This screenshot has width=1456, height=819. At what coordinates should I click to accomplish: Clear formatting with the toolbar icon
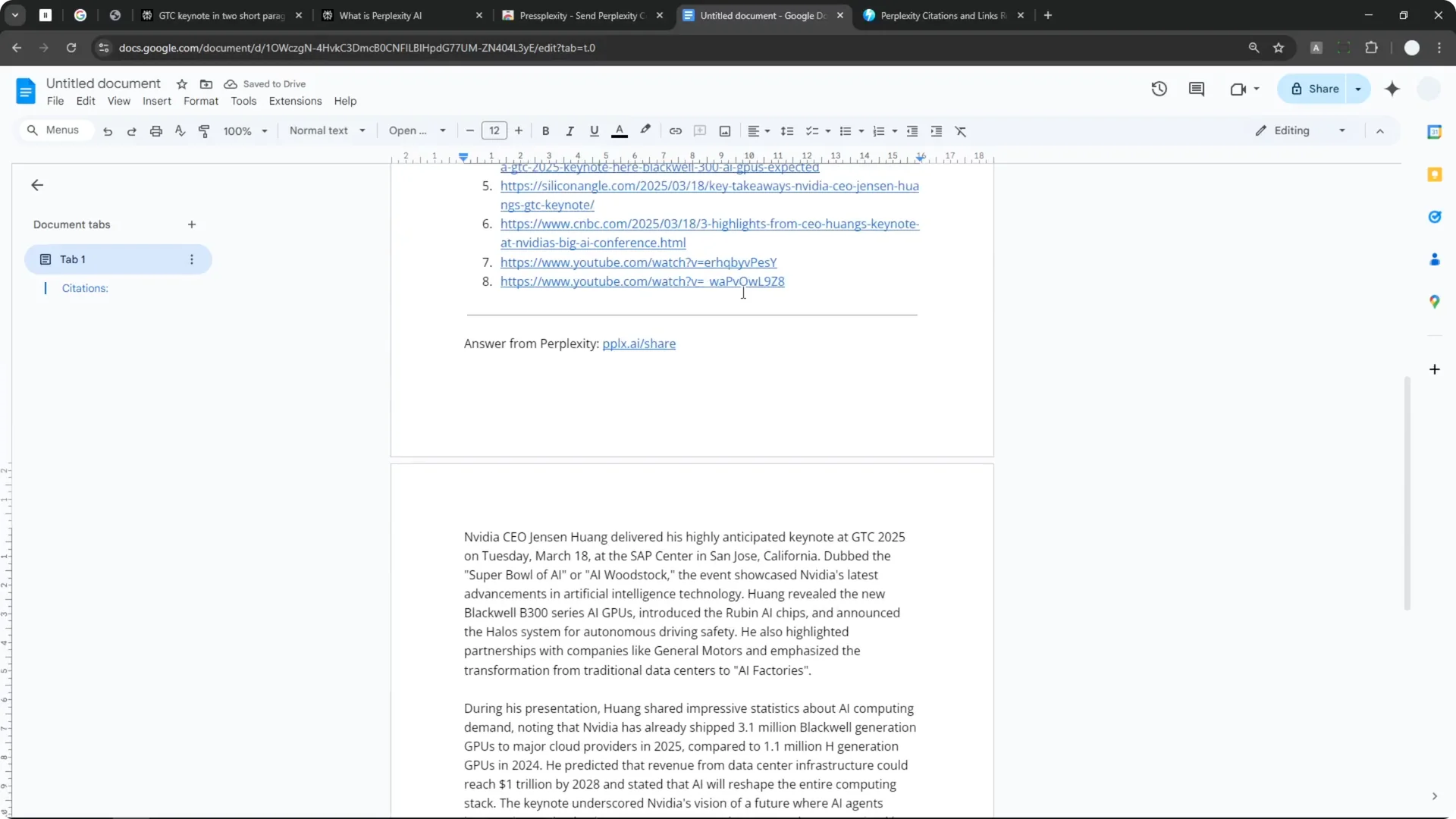click(961, 130)
